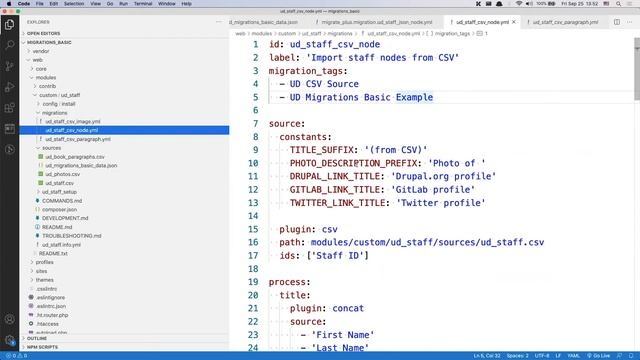
Task: Open ud_staff.csv in explorer
Action: (60, 183)
